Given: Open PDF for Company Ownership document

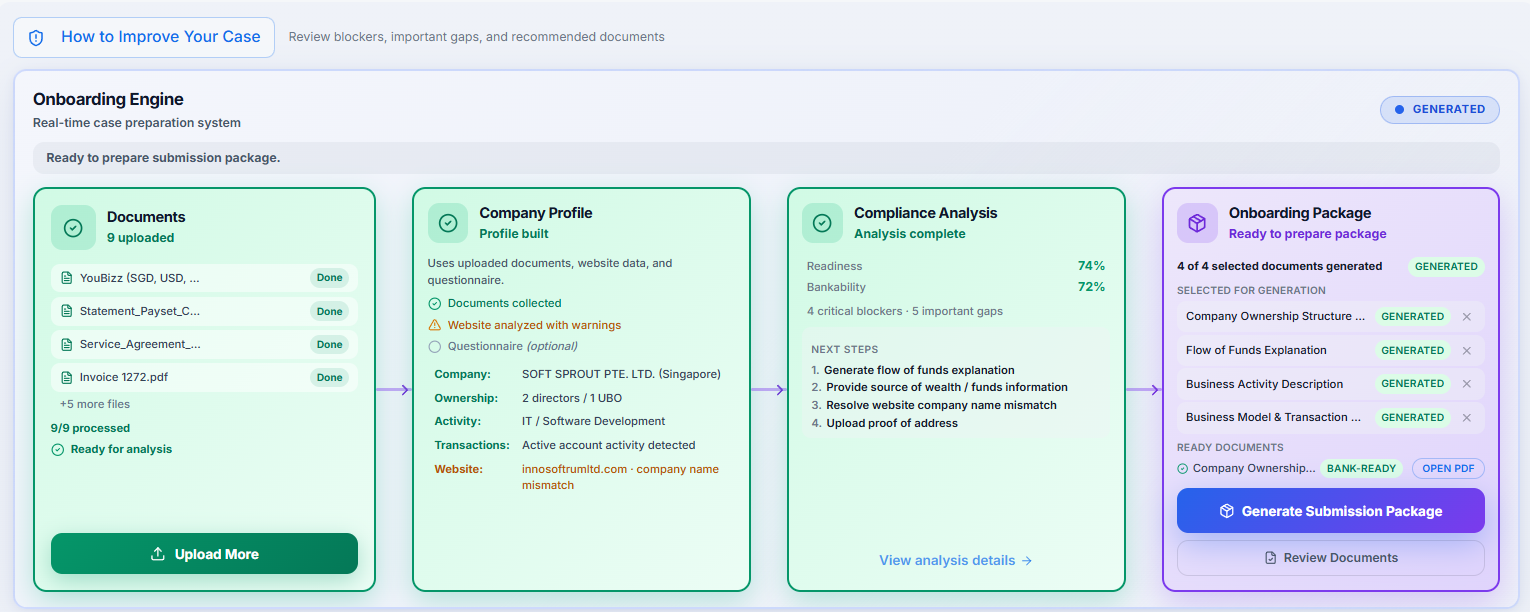Looking at the screenshot, I should (1448, 468).
